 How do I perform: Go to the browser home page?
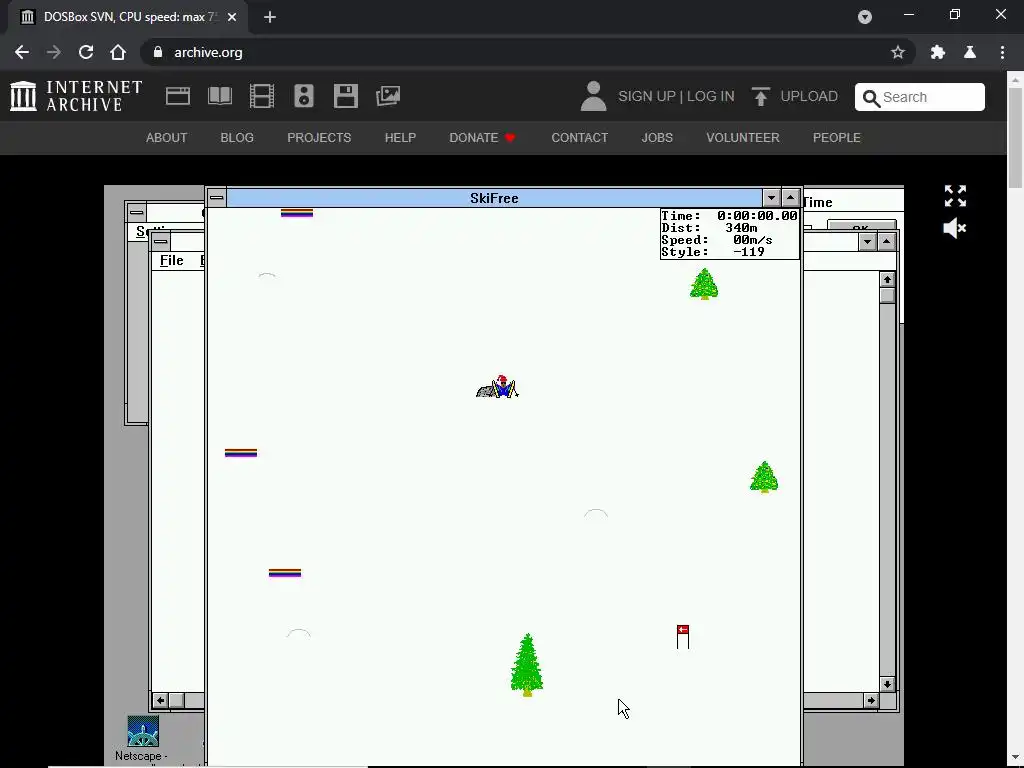(118, 52)
